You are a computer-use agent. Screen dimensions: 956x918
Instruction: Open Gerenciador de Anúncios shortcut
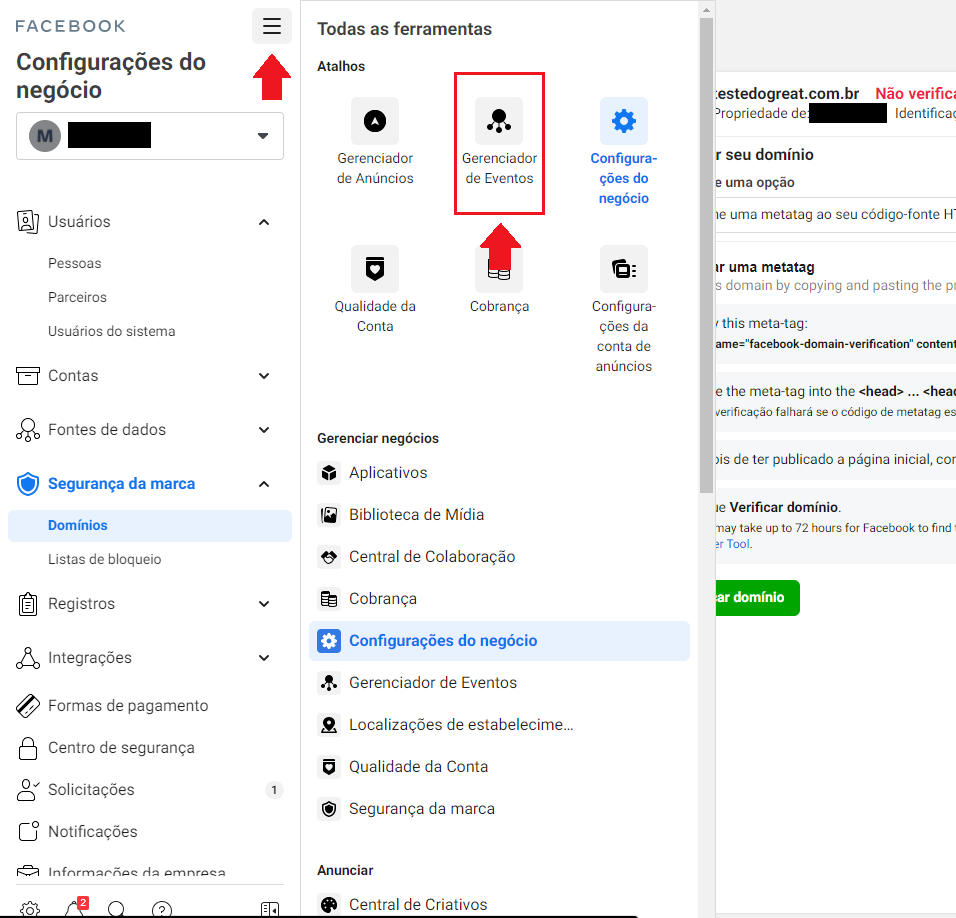click(x=375, y=142)
